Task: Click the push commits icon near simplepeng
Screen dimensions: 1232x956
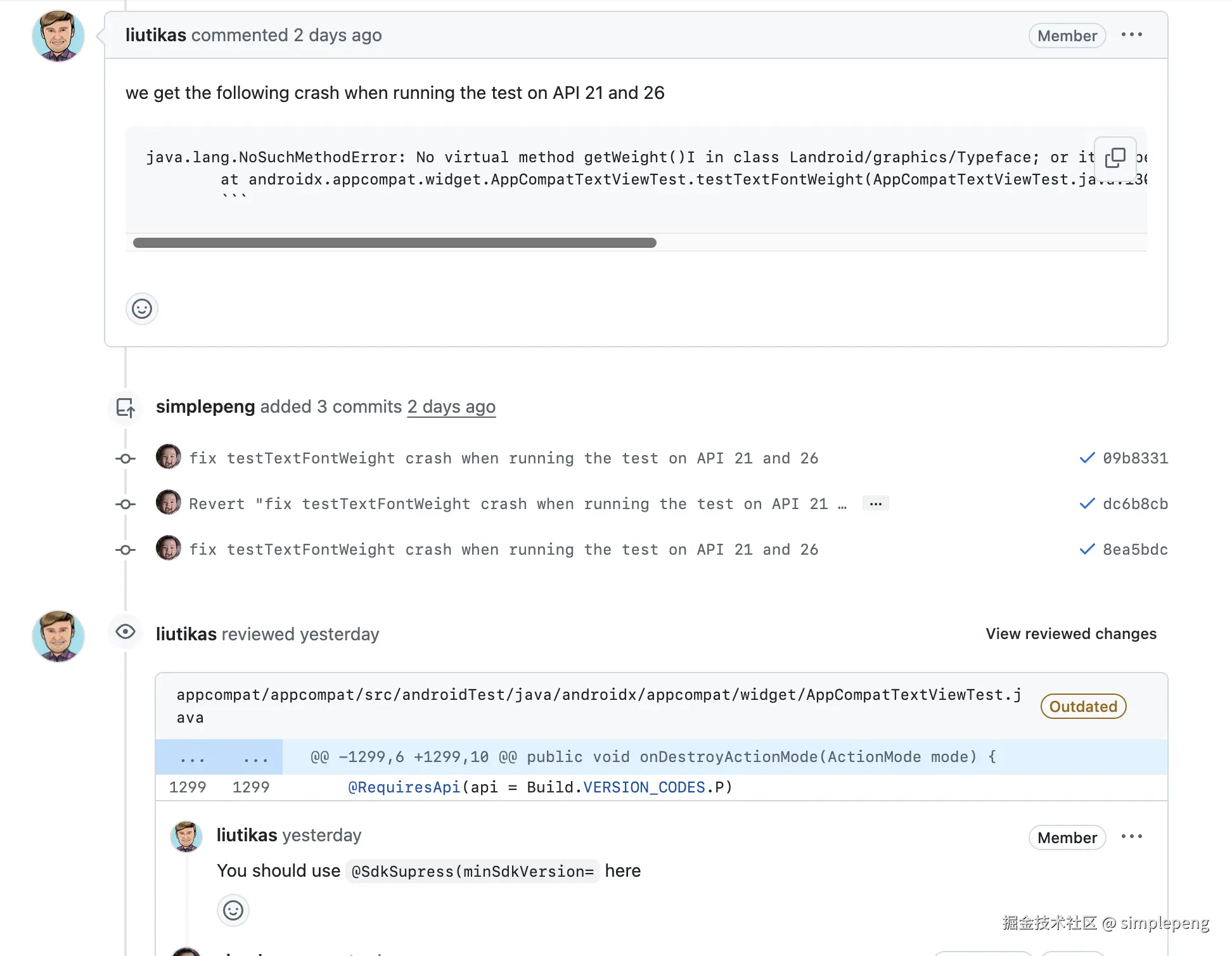Action: pos(125,408)
